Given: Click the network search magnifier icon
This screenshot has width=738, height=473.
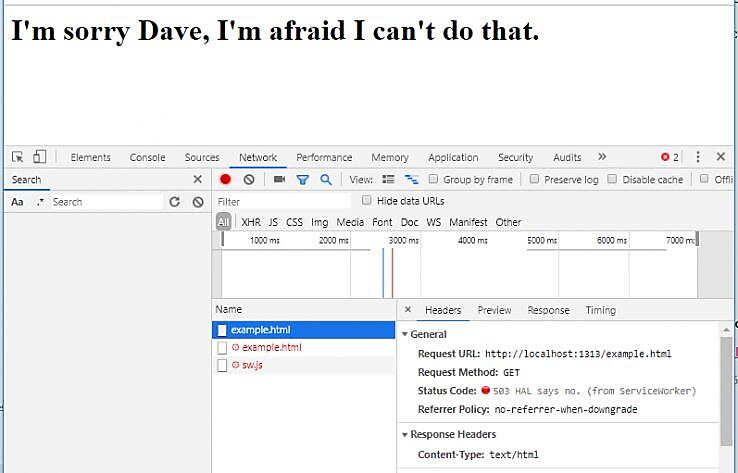Looking at the screenshot, I should (x=326, y=180).
